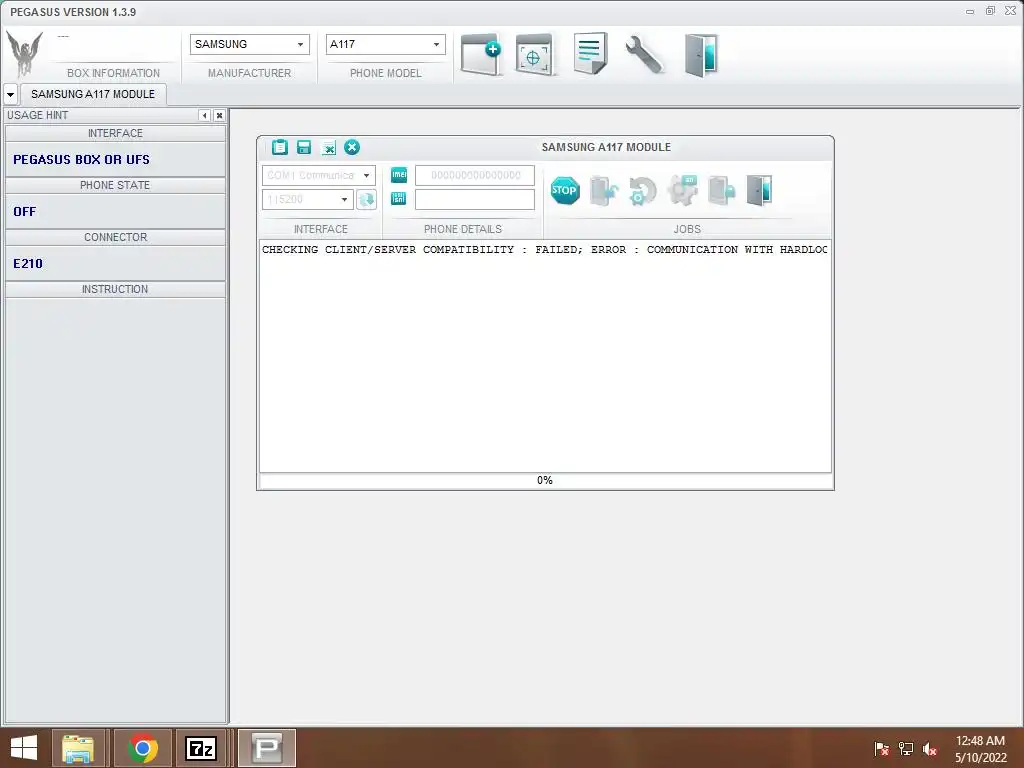Image resolution: width=1024 pixels, height=768 pixels.
Task: Click the phone unlock job icon
Action: pyautogui.click(x=603, y=190)
